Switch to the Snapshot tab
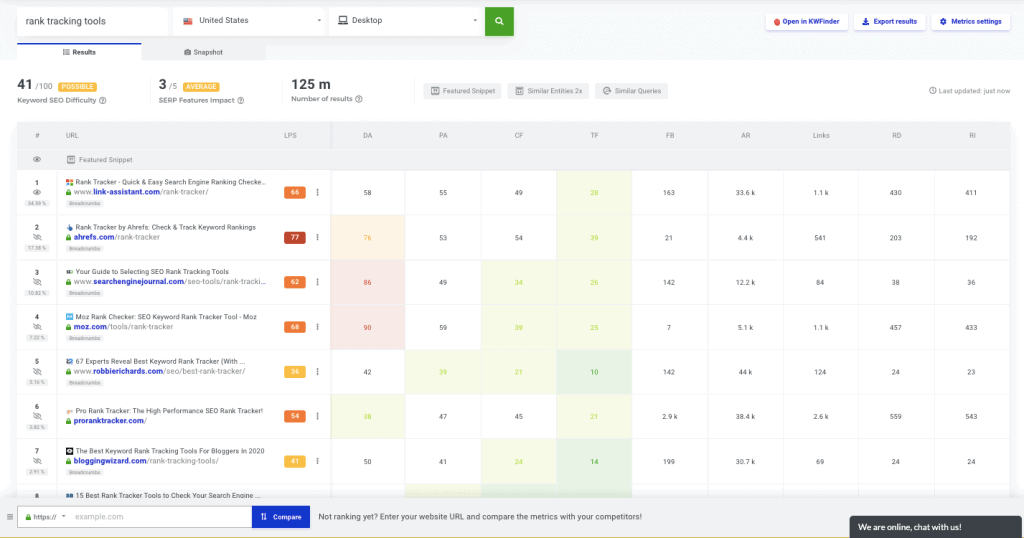Viewport: 1024px width, 538px height. tap(203, 52)
